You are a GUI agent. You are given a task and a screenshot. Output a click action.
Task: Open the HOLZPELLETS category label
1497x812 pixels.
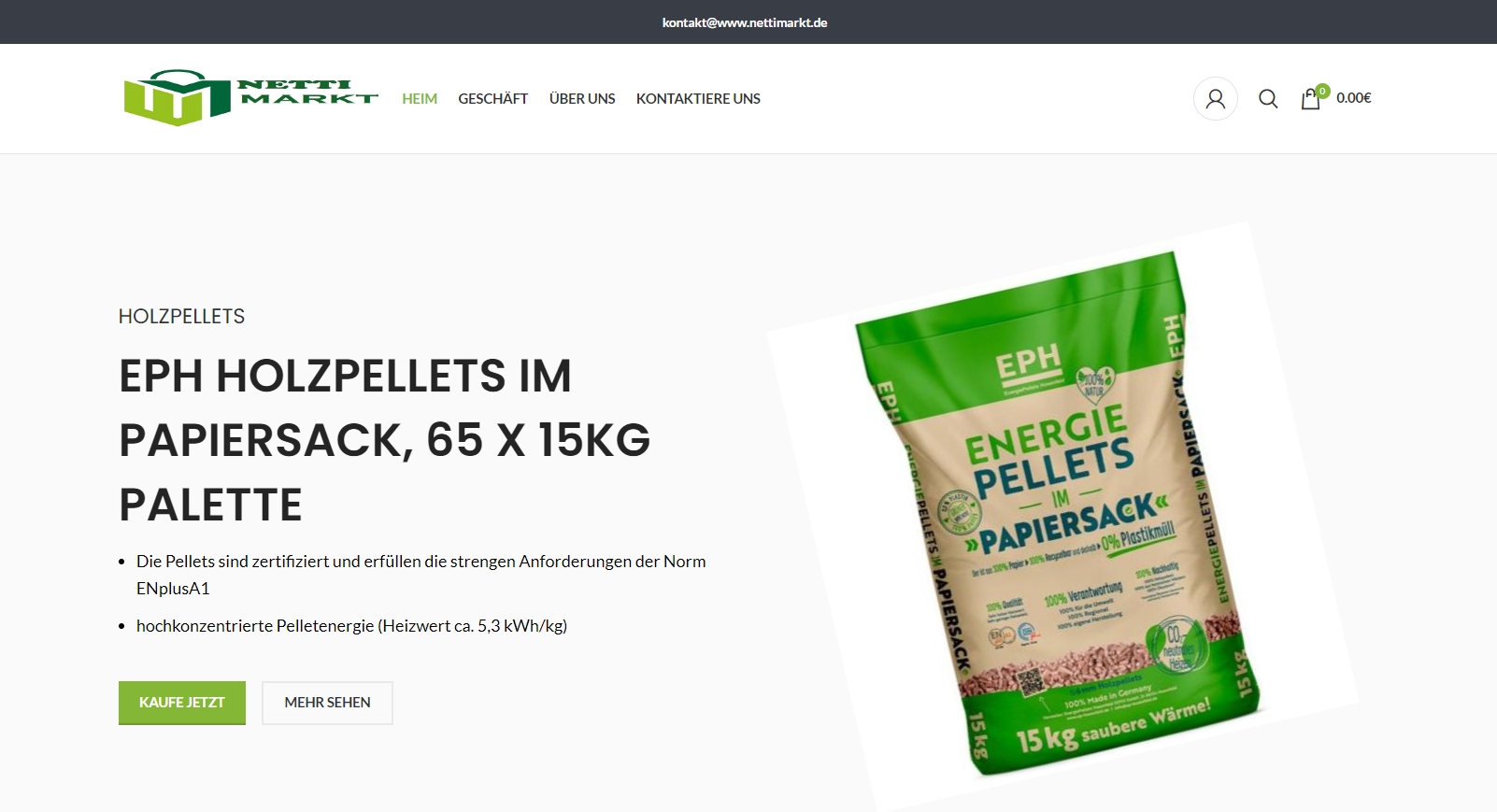[x=181, y=317]
